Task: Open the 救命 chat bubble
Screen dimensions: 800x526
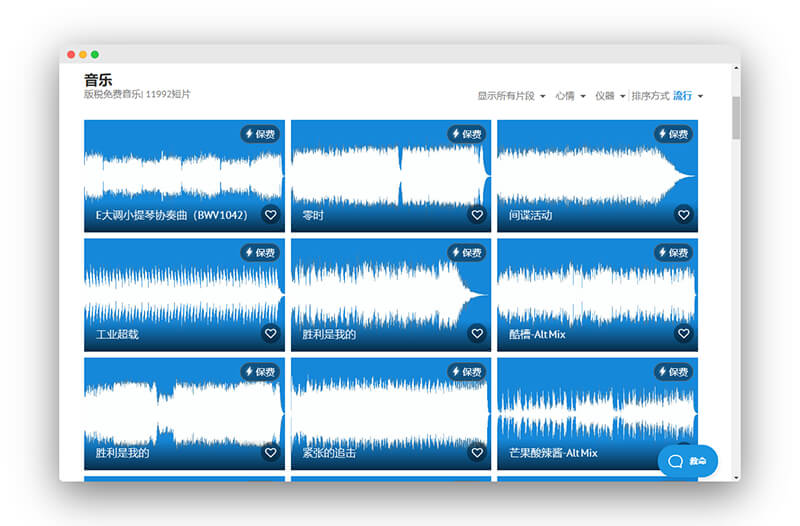Action: pyautogui.click(x=688, y=461)
